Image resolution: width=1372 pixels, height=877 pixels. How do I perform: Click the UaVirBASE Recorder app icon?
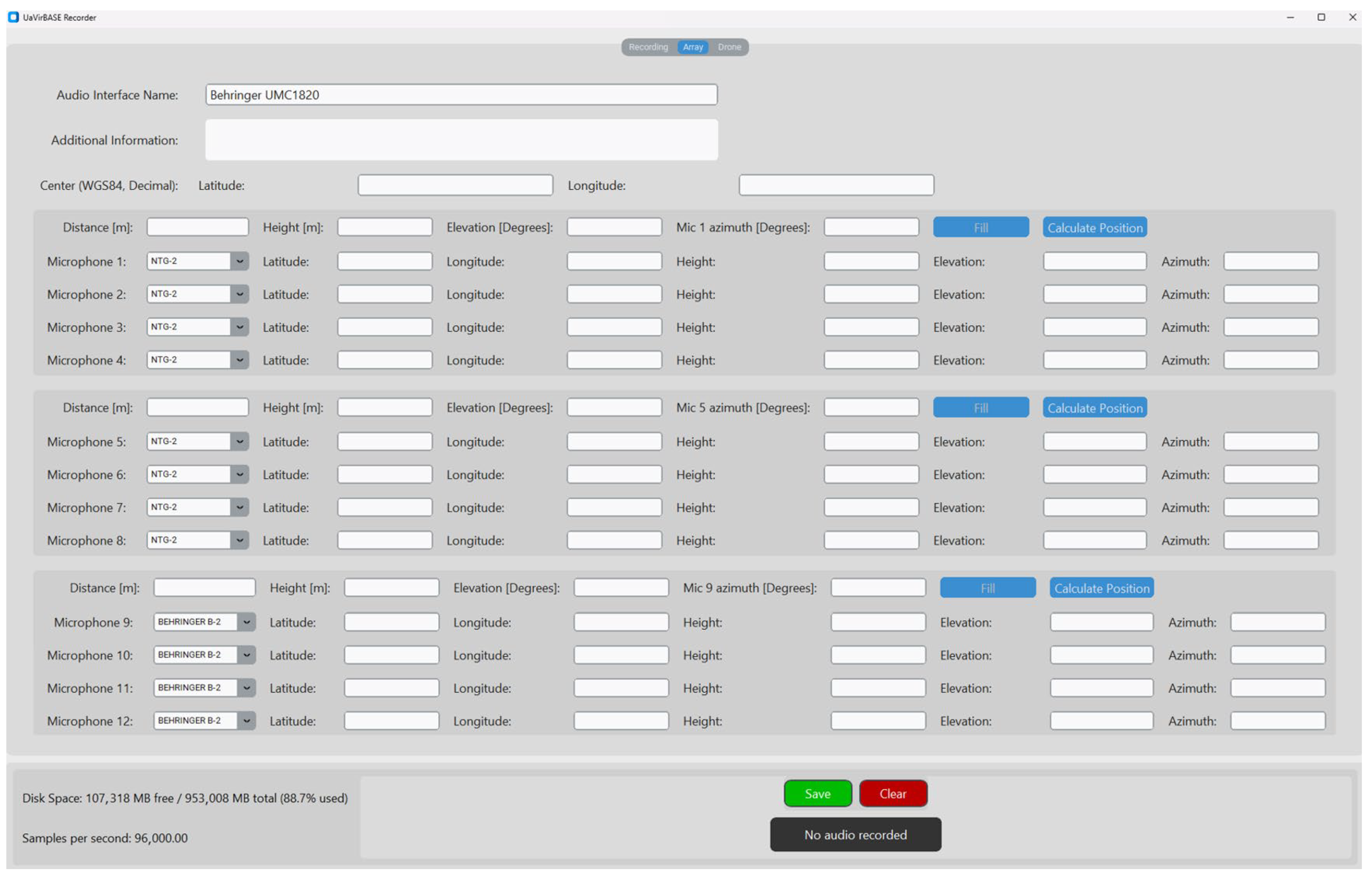13,17
